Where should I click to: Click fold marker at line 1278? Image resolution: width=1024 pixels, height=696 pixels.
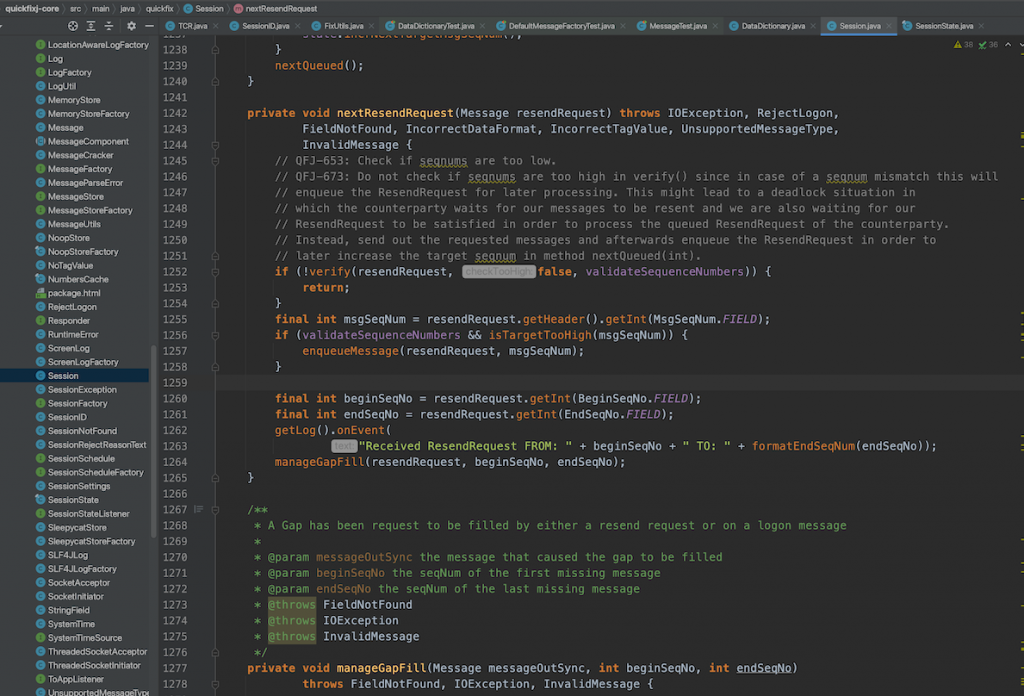[215, 684]
